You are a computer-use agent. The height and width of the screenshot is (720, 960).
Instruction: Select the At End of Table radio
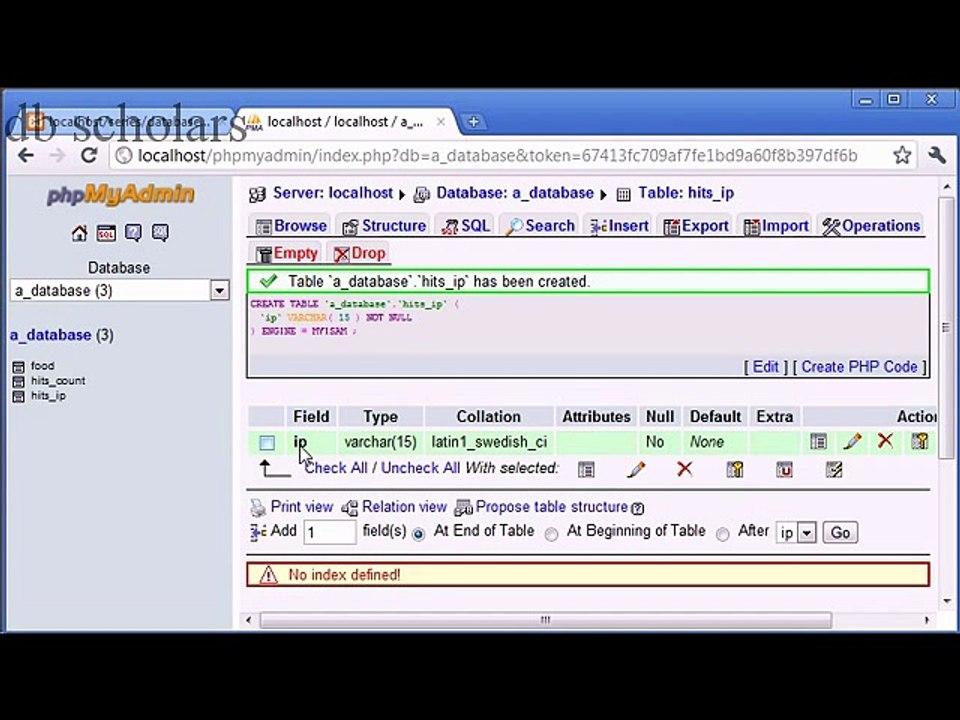(x=418, y=534)
